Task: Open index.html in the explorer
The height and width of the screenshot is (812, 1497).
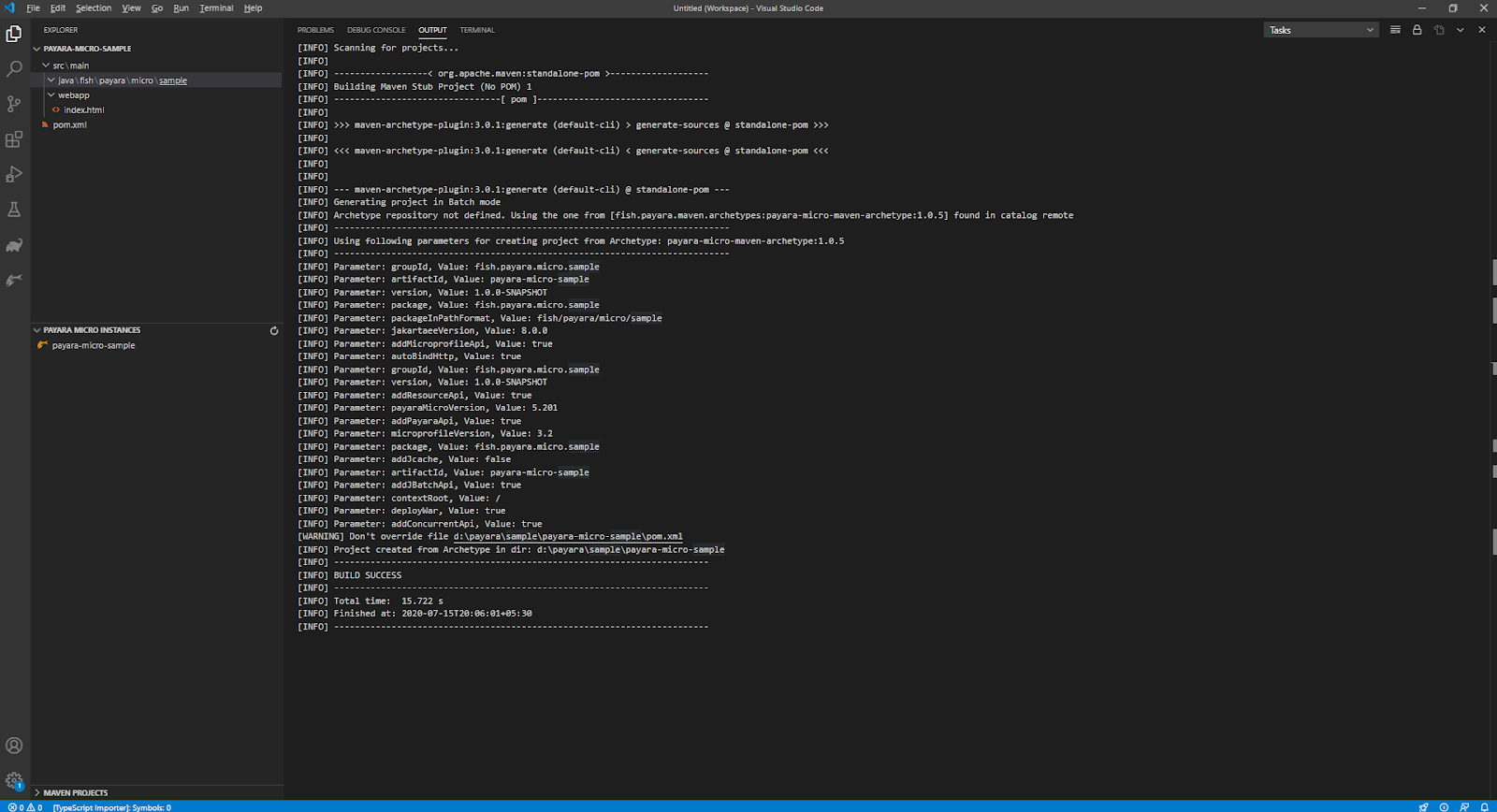Action: [83, 110]
